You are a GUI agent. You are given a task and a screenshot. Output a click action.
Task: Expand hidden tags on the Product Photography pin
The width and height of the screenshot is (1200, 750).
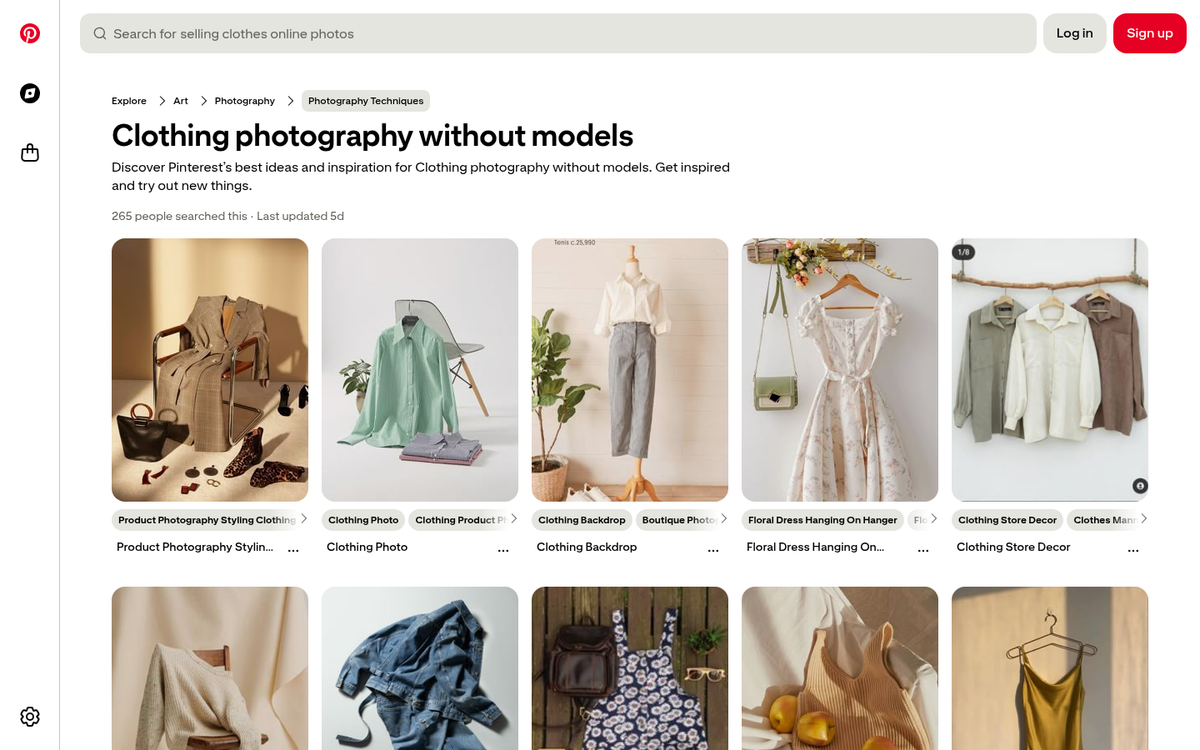tap(303, 519)
